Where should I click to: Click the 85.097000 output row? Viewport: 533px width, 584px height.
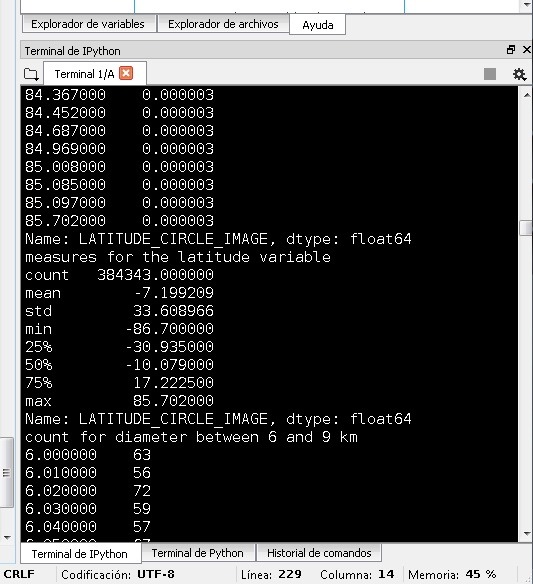119,203
